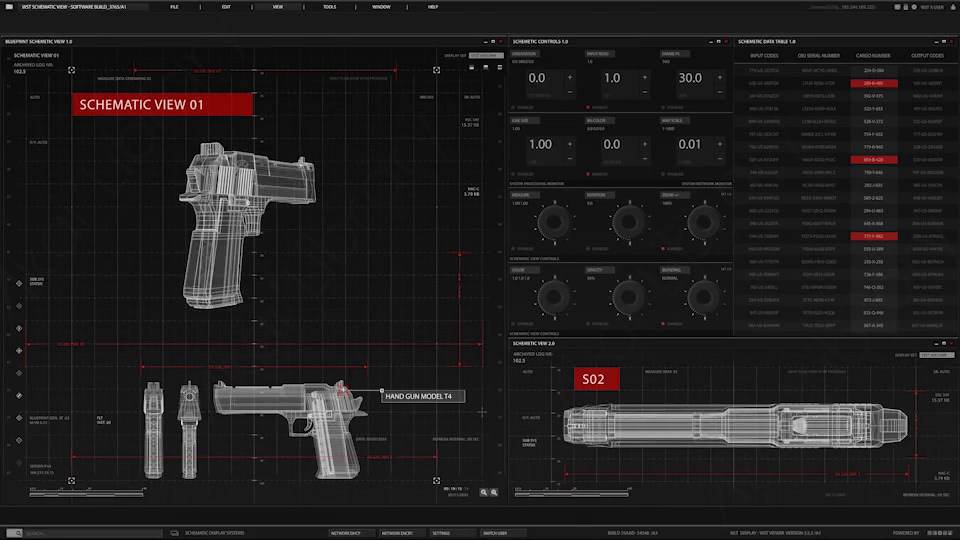Click the Network Encry. button

[x=402, y=533]
